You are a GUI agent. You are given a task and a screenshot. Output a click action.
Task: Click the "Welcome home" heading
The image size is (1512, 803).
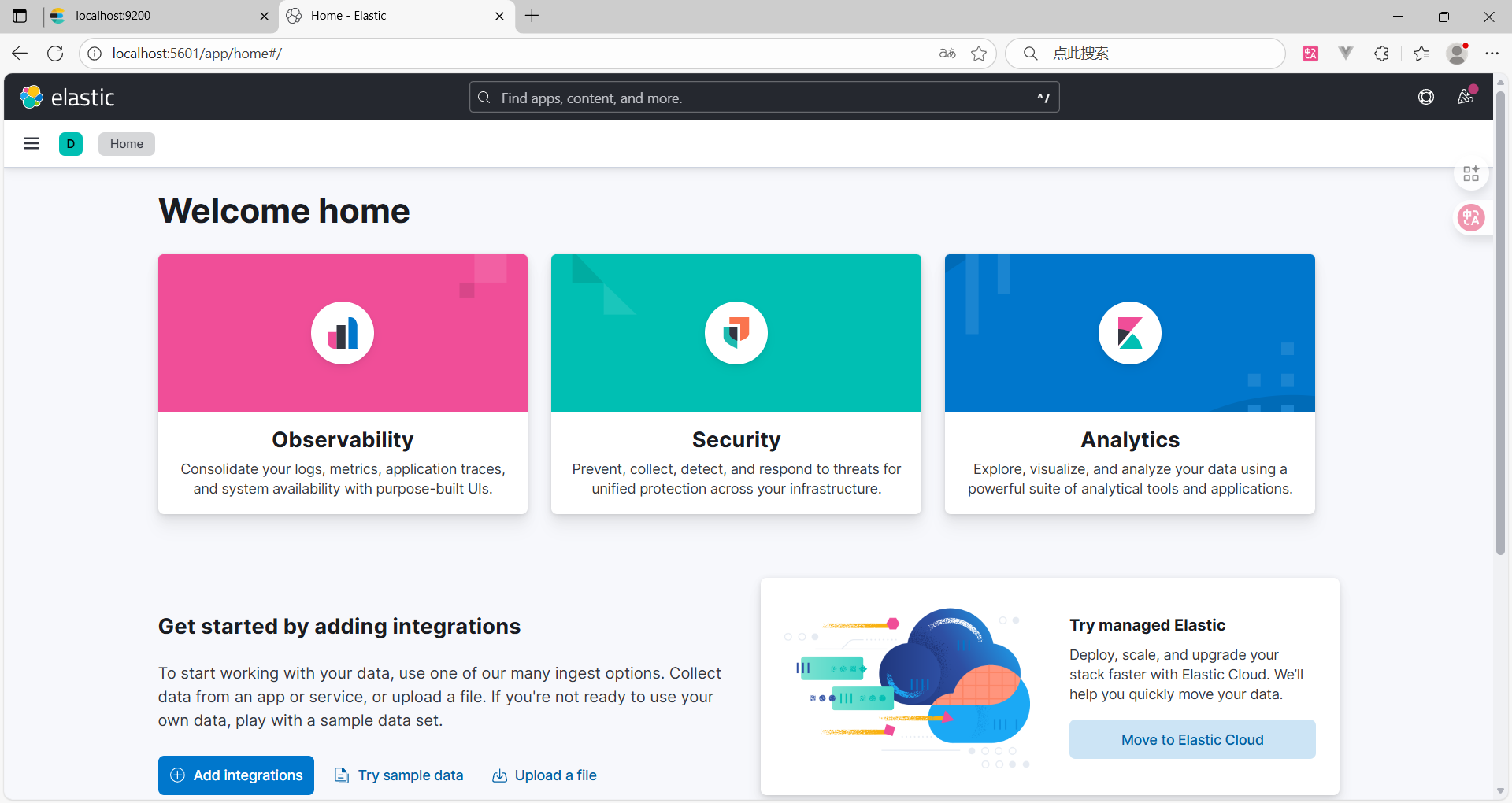tap(284, 211)
